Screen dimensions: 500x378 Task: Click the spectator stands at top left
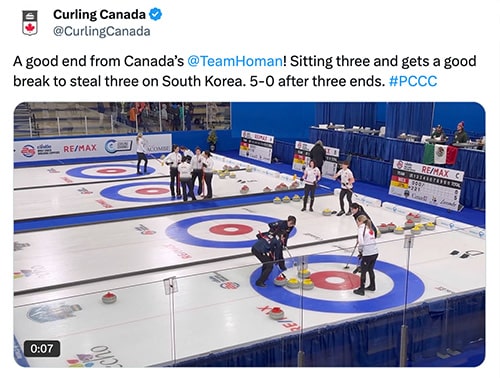[122, 117]
